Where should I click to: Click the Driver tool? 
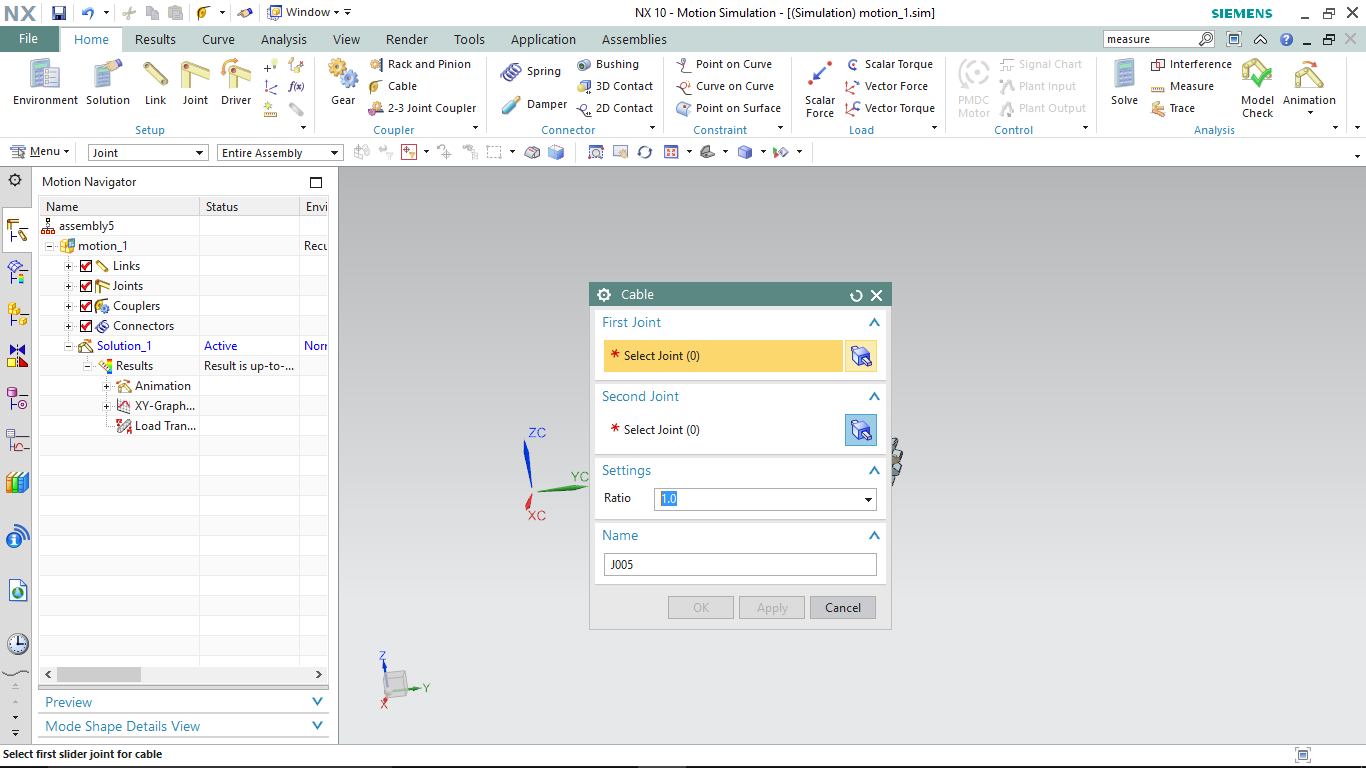pyautogui.click(x=236, y=82)
